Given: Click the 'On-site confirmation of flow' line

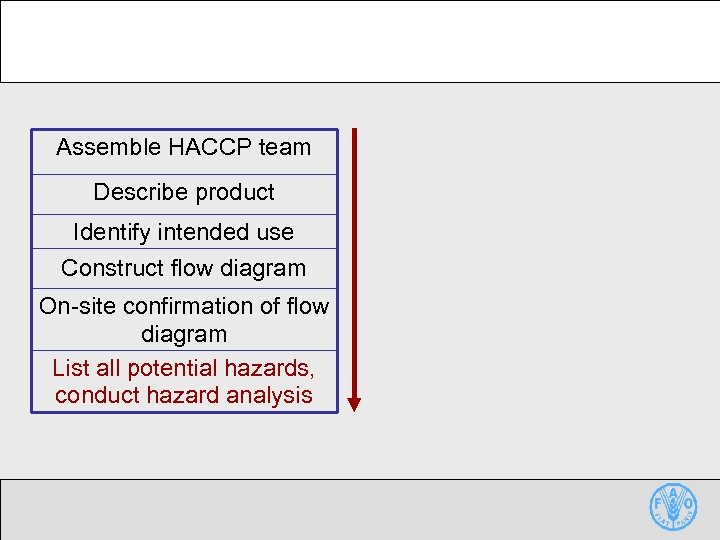Looking at the screenshot, I should click(x=184, y=306).
